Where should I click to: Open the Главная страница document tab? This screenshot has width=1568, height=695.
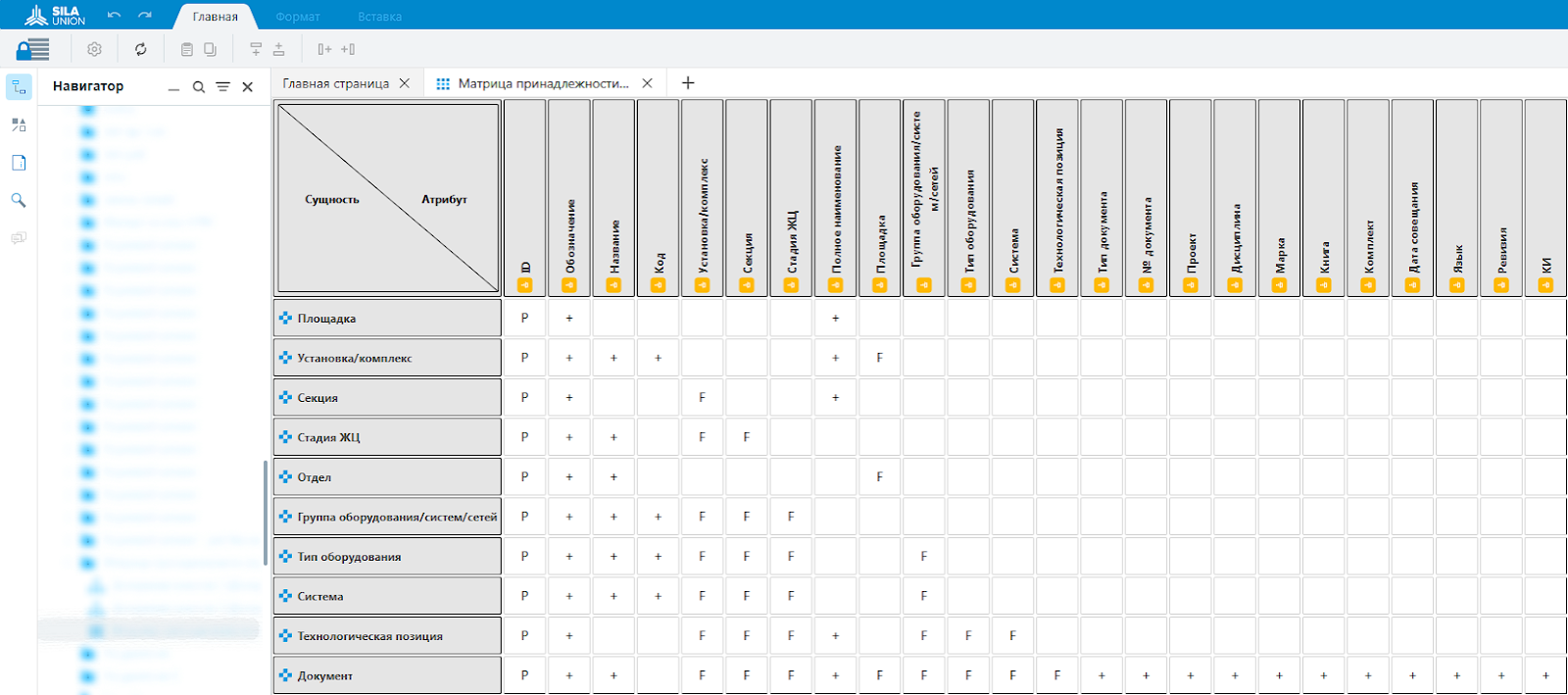[336, 83]
